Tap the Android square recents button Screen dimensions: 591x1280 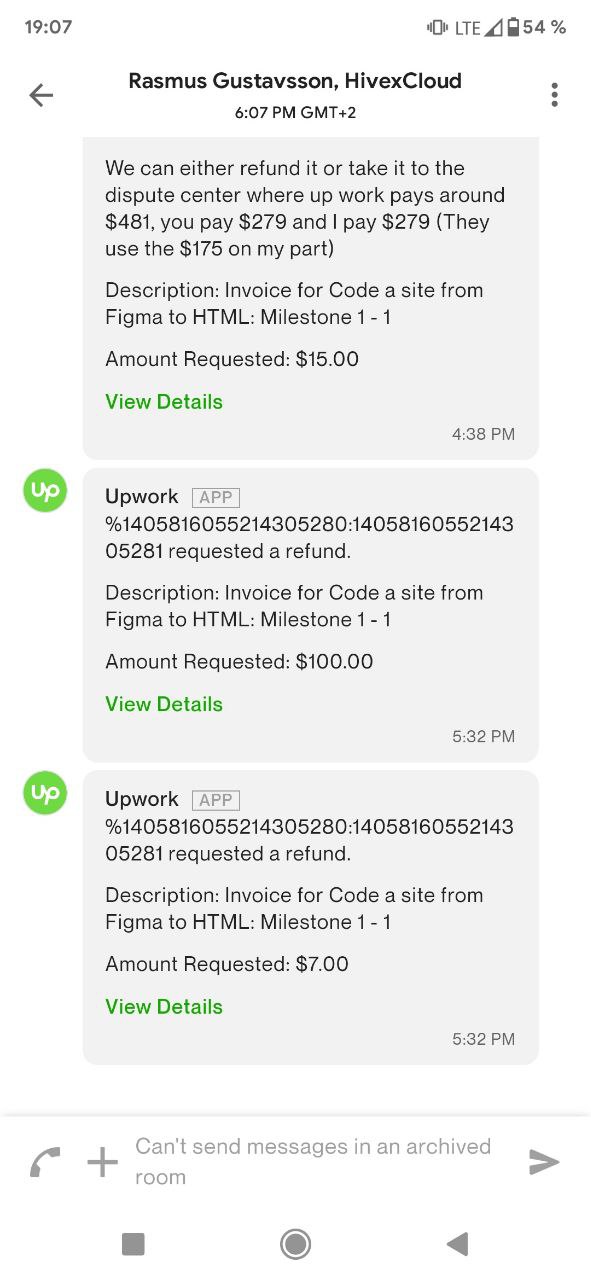pyautogui.click(x=133, y=1244)
